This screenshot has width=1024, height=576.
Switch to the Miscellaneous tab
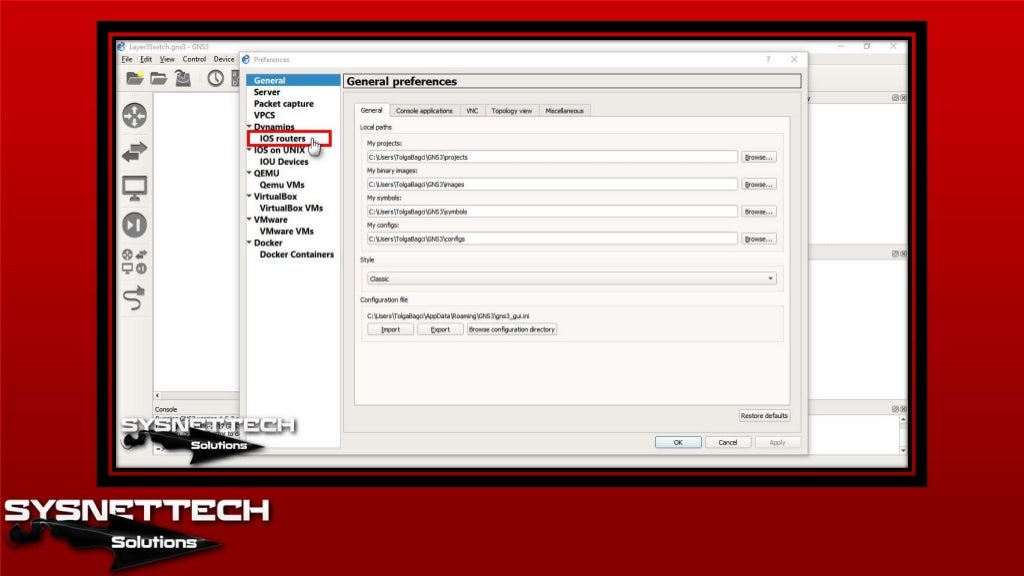tap(564, 111)
